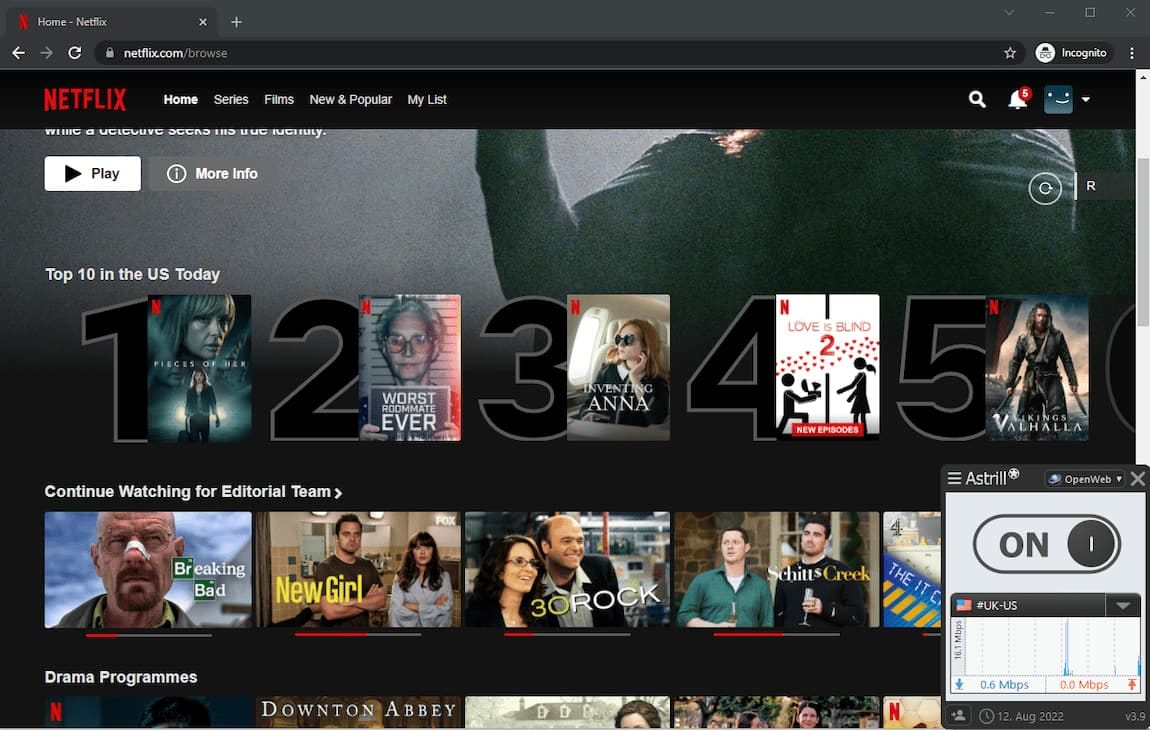Toggle Astrill VPN ON switch off
The height and width of the screenshot is (730, 1150).
(1046, 544)
